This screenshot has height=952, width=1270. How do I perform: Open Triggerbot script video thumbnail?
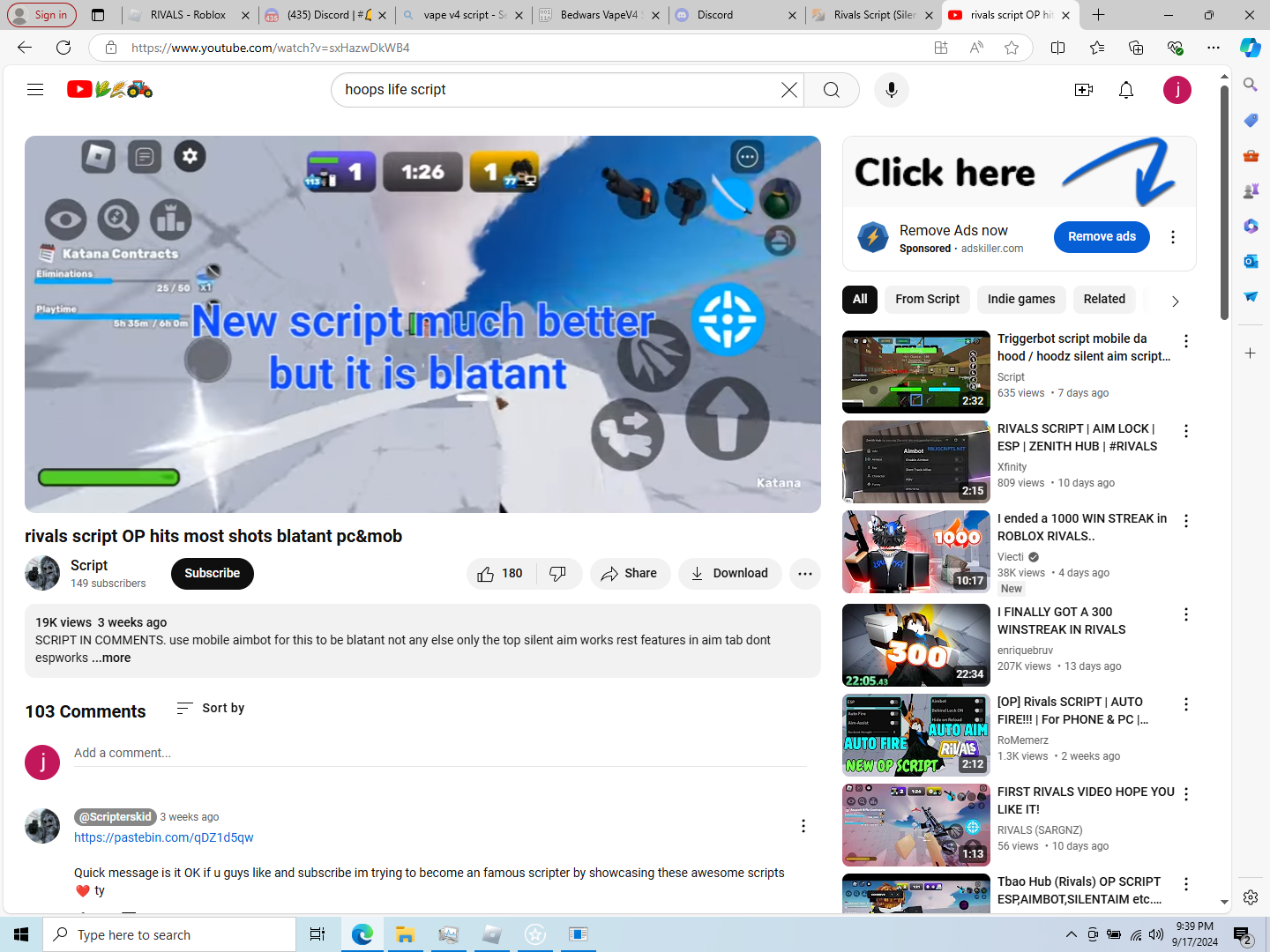(916, 372)
